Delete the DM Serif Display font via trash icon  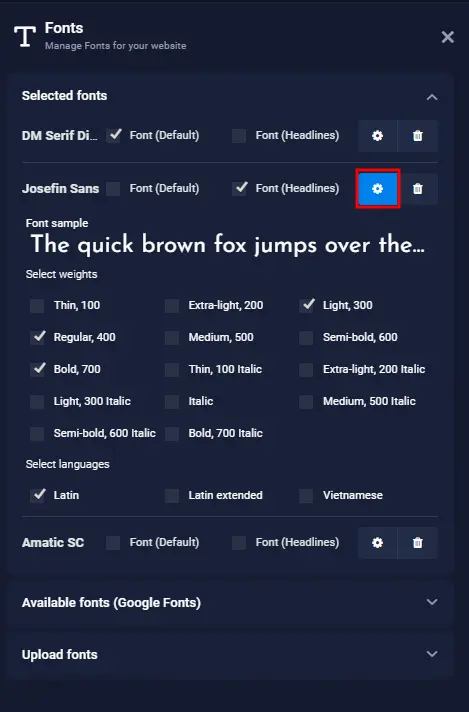[x=418, y=136]
